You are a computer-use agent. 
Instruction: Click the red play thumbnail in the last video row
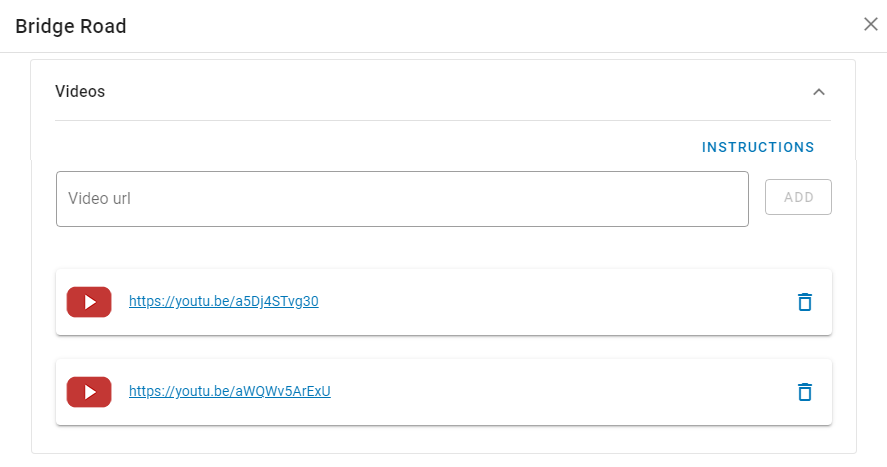pyautogui.click(x=89, y=392)
